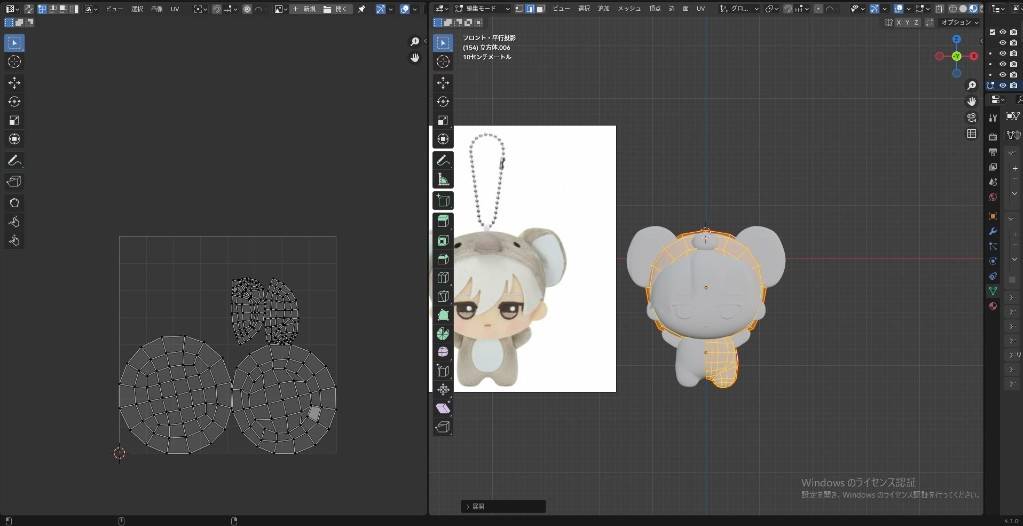Image resolution: width=1023 pixels, height=526 pixels.
Task: Activate the Knife tool in 3D viewport
Action: 443,295
